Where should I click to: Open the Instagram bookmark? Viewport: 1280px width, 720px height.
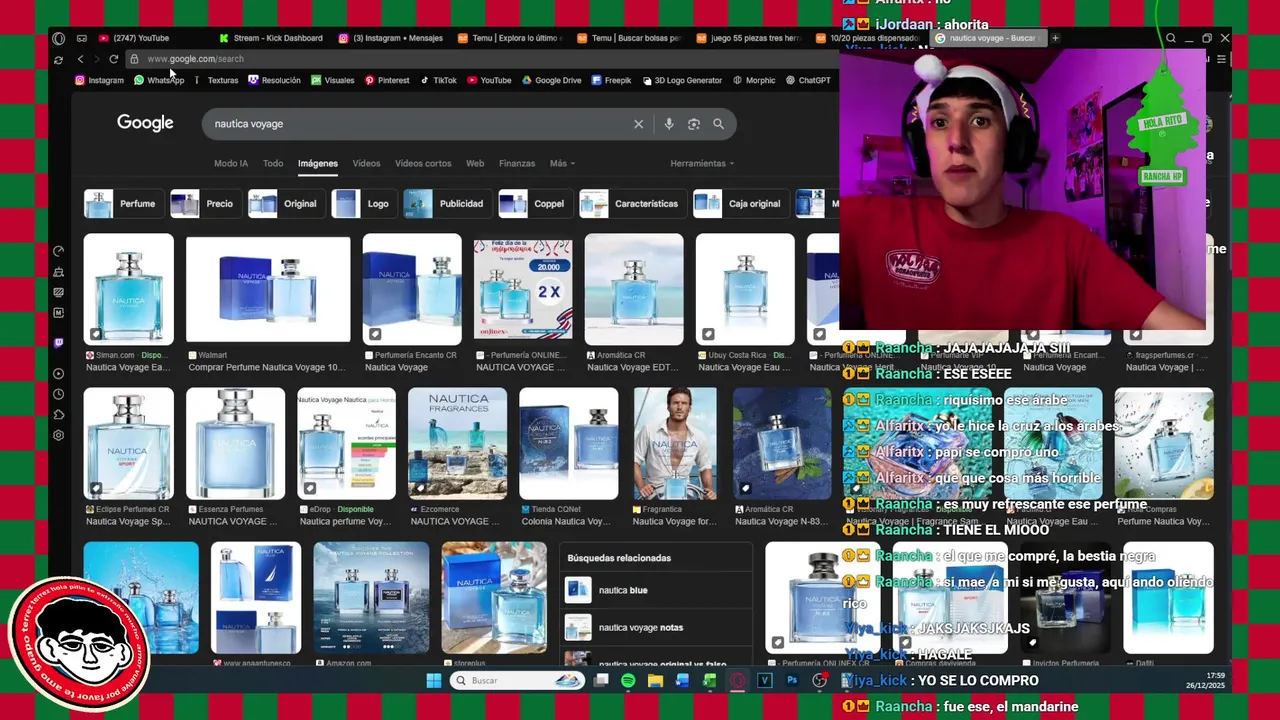[x=99, y=80]
